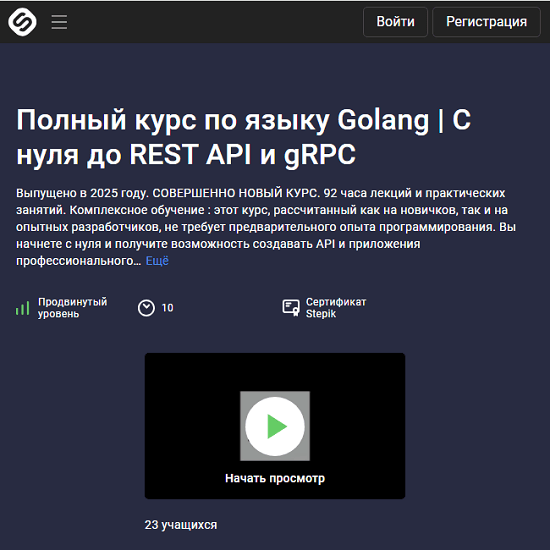Expand the description with the Ещё link
Screen dimensions: 550x550
157,261
